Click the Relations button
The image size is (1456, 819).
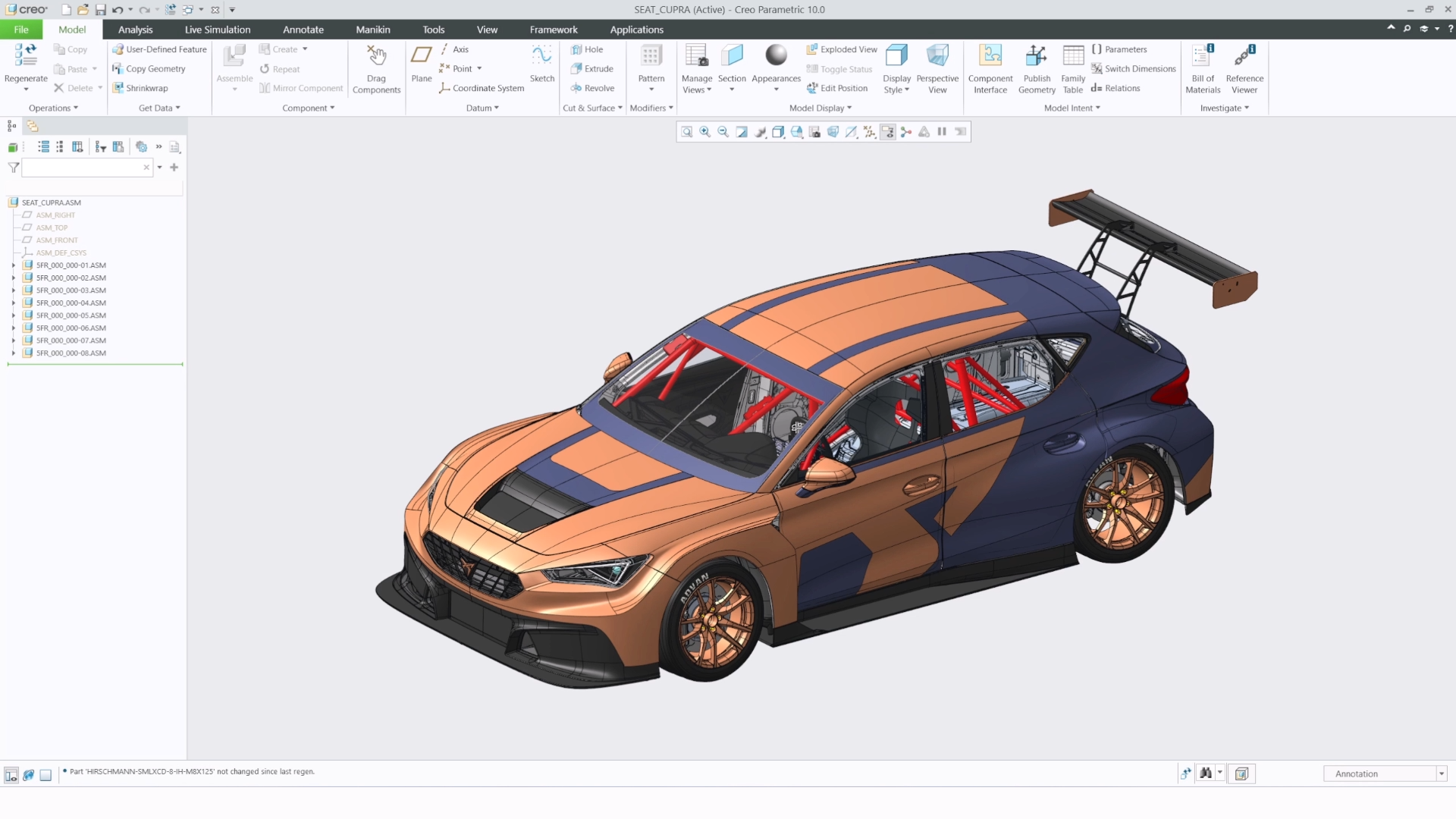coord(1116,89)
